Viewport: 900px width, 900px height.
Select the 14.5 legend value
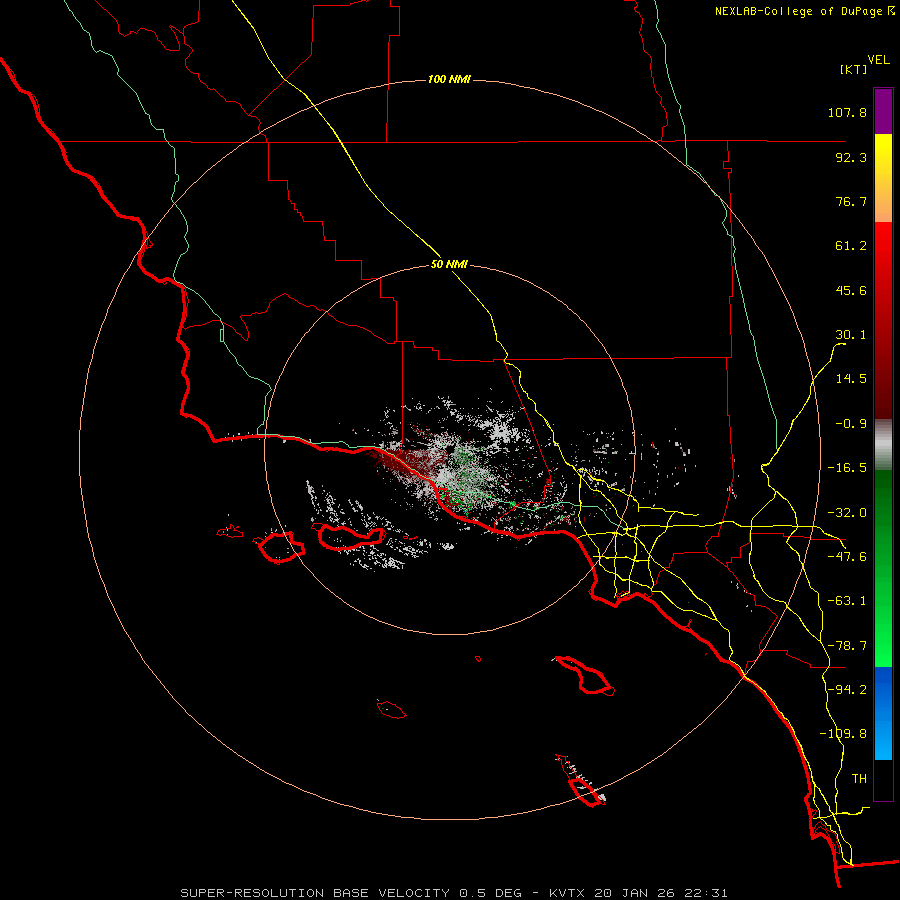click(x=851, y=379)
